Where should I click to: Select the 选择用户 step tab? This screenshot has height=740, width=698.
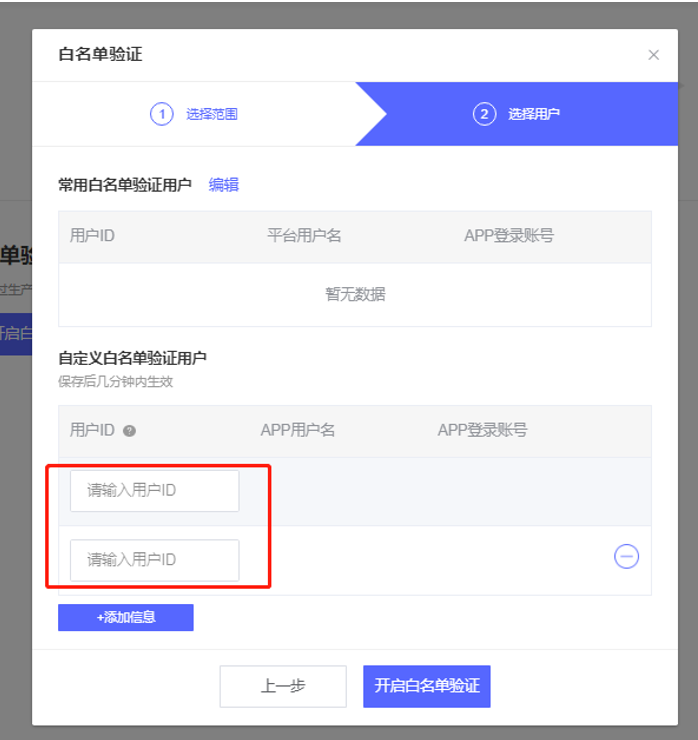(x=533, y=114)
